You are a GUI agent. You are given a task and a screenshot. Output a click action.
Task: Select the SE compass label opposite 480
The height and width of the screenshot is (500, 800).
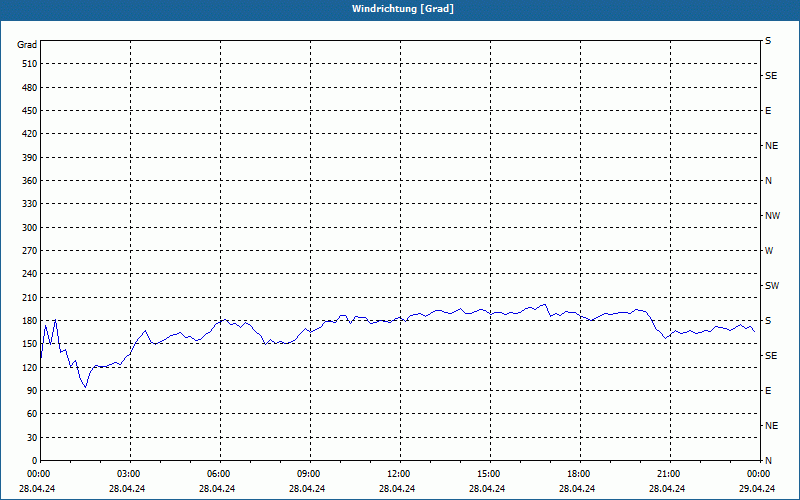[x=771, y=76]
